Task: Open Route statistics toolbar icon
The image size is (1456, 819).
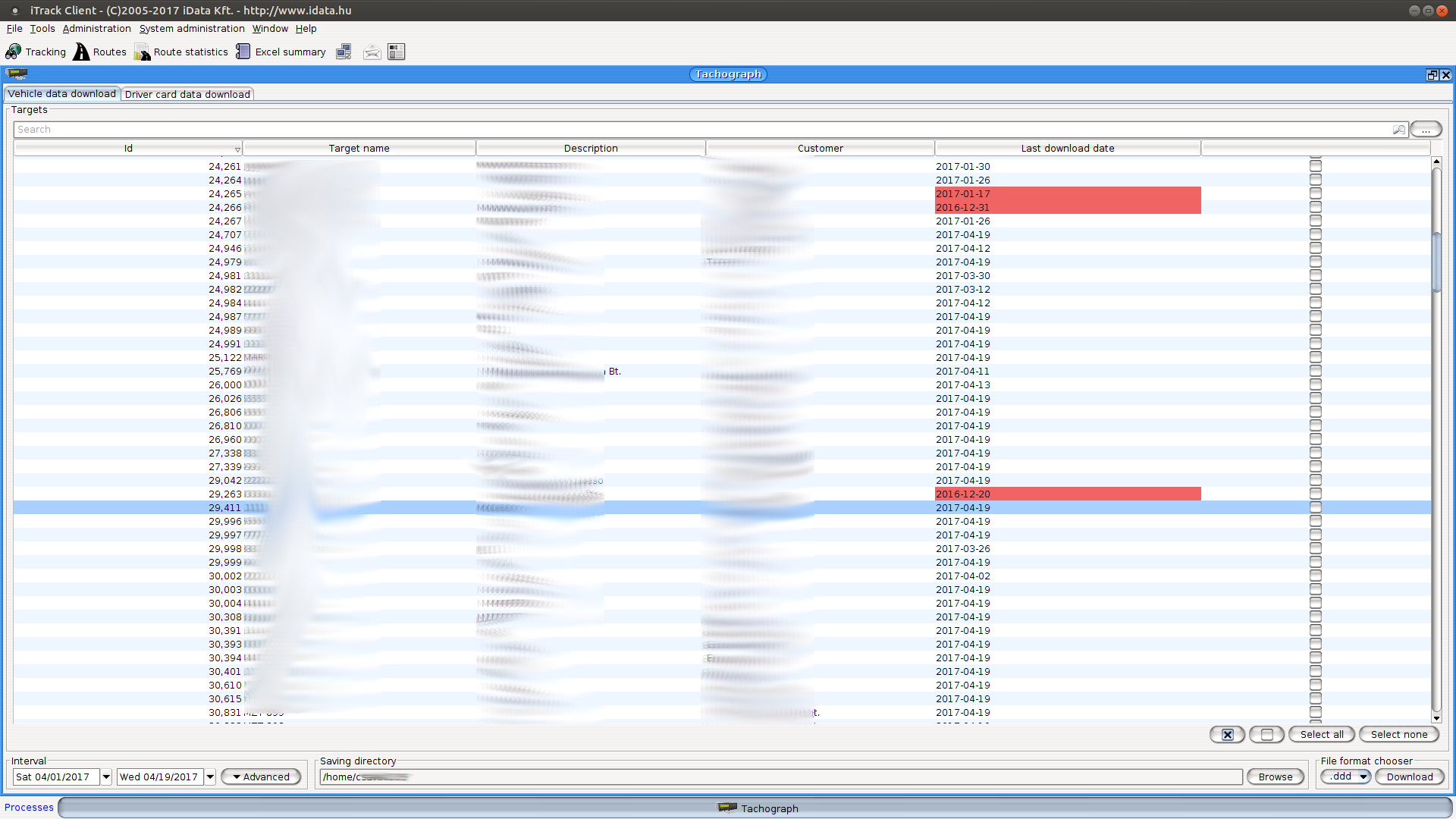Action: point(142,52)
